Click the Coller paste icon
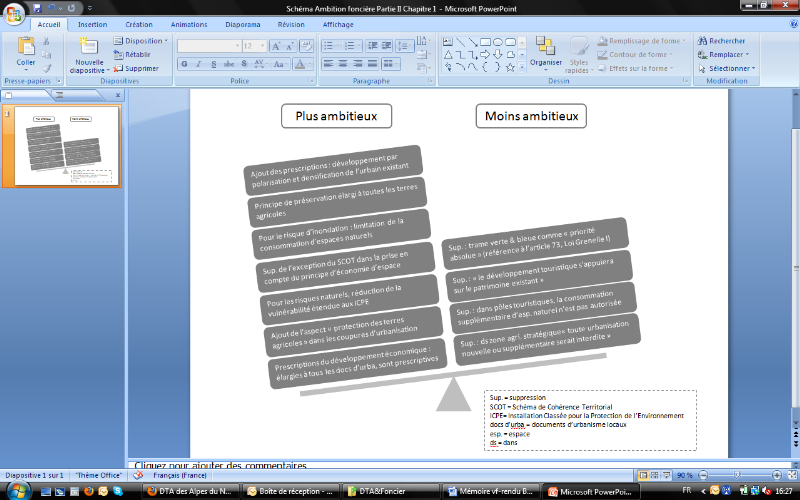The height and width of the screenshot is (500, 800). [x=25, y=52]
